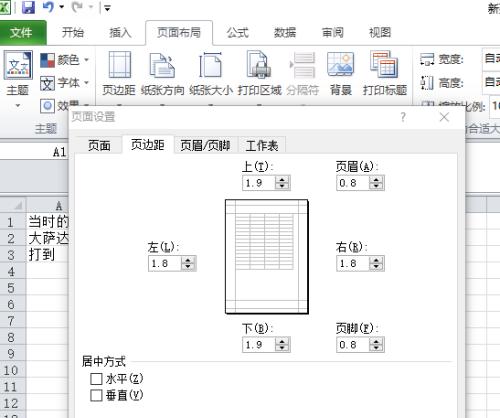Select row 5 header
Screen dimensions: 500x418
[x=13, y=288]
